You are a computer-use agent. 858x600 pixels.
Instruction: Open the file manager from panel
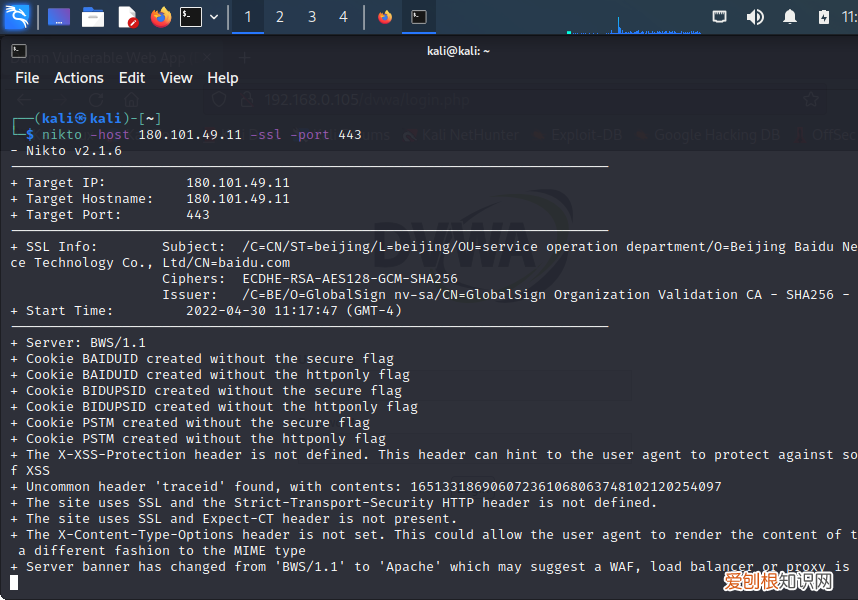(93, 17)
